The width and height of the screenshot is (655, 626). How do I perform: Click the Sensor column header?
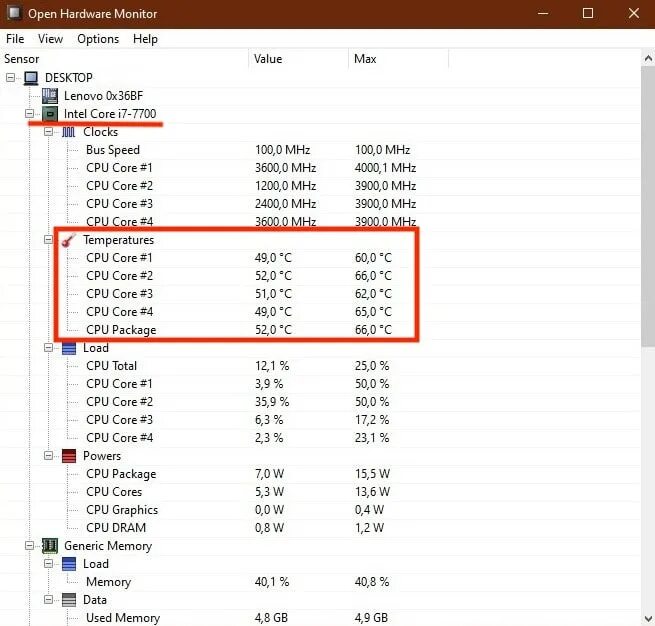124,59
